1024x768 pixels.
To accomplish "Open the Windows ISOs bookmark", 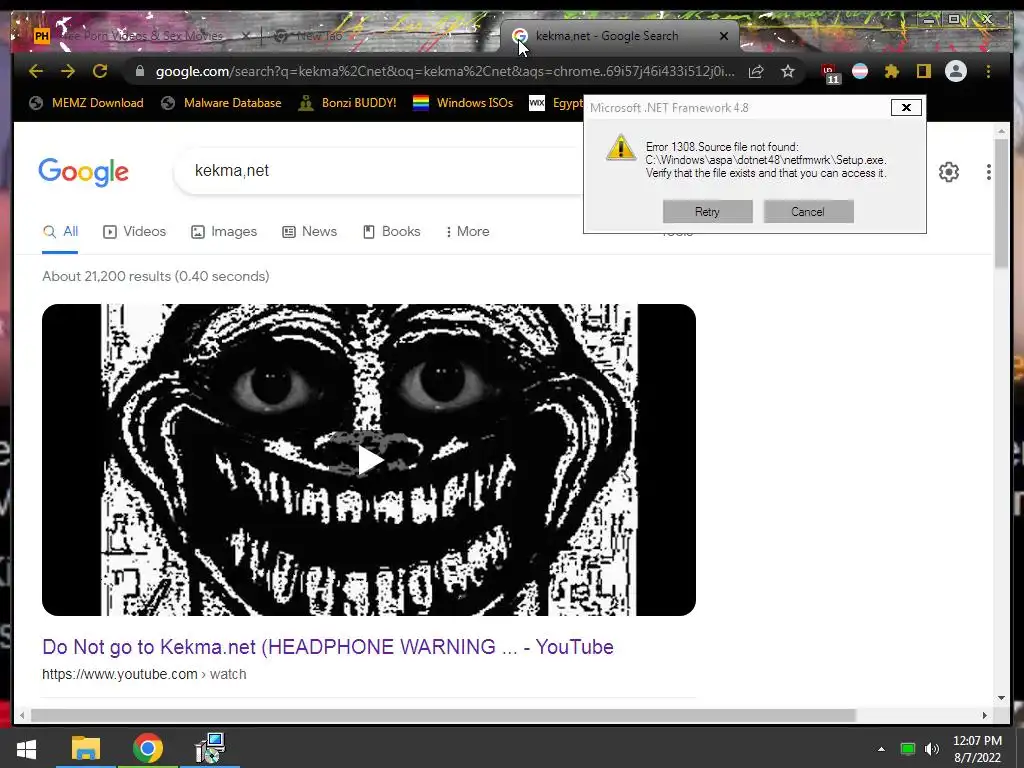I will click(x=462, y=103).
